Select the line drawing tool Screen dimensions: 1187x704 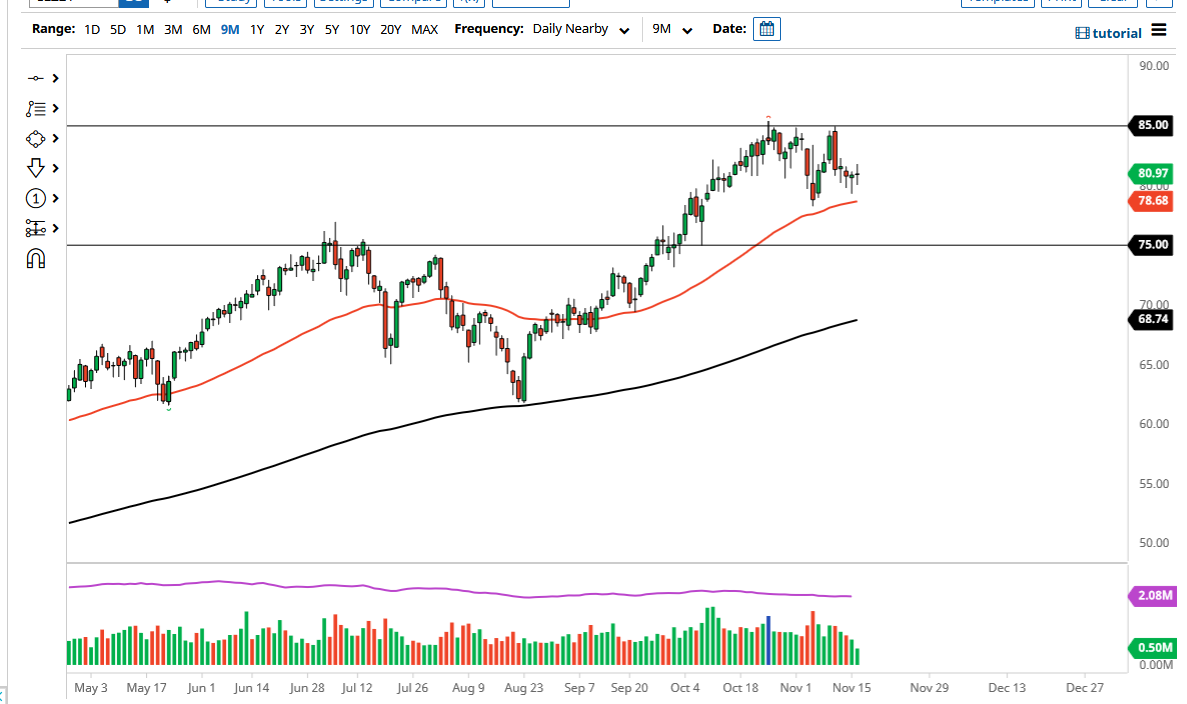(35, 78)
